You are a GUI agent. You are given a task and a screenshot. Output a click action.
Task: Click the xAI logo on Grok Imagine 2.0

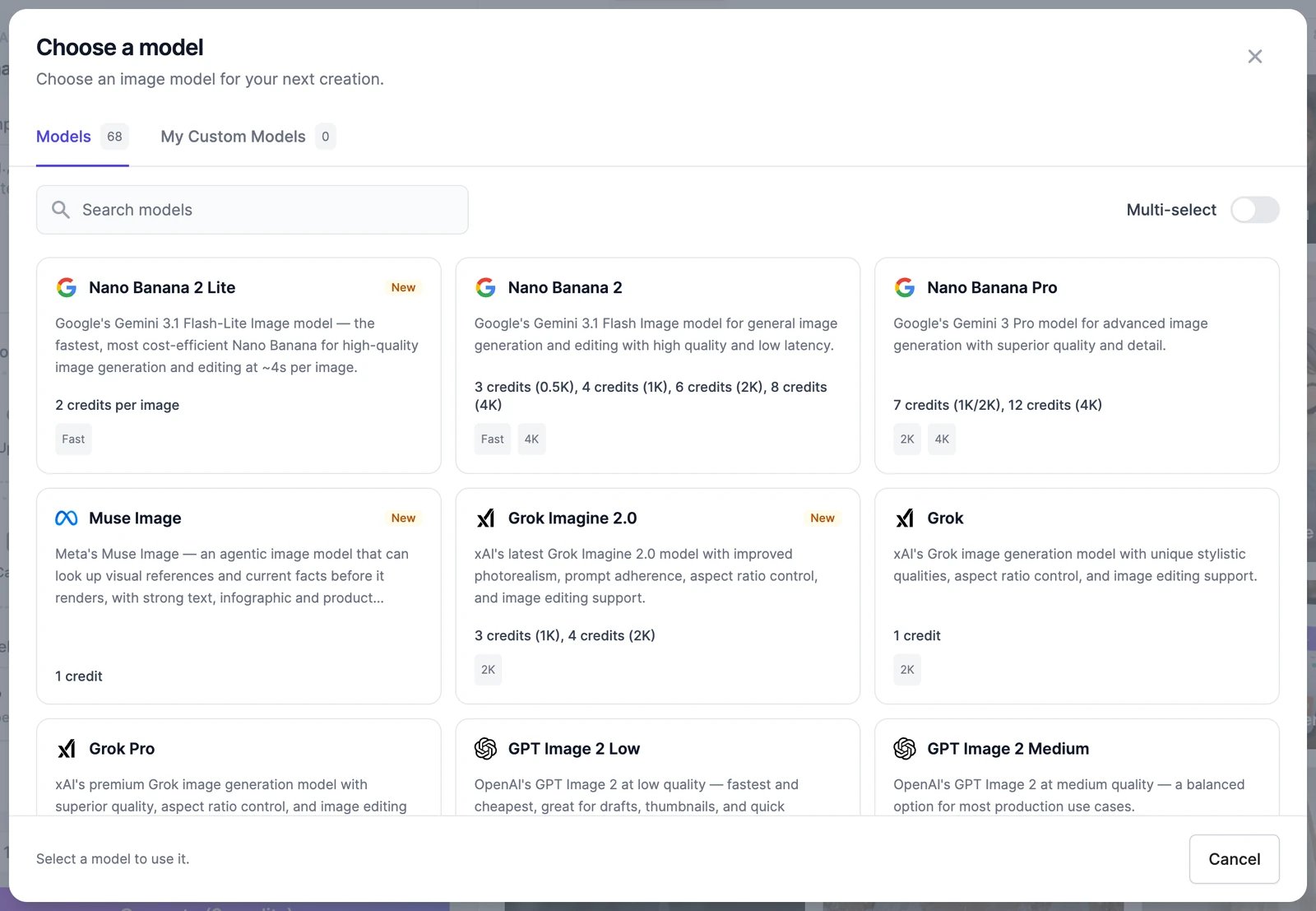485,518
